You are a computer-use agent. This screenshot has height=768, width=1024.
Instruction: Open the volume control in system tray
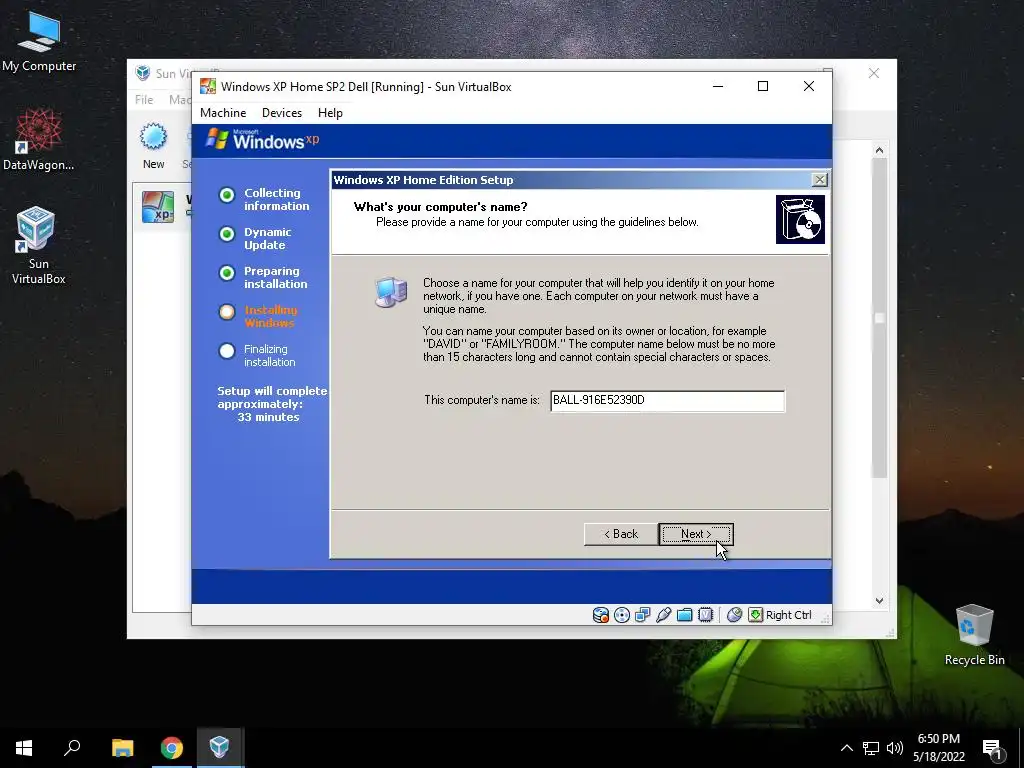click(895, 748)
